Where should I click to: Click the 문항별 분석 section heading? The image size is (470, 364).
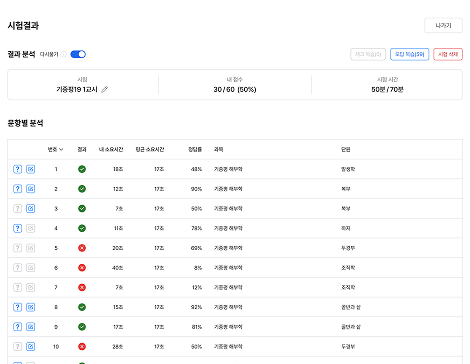25,123
